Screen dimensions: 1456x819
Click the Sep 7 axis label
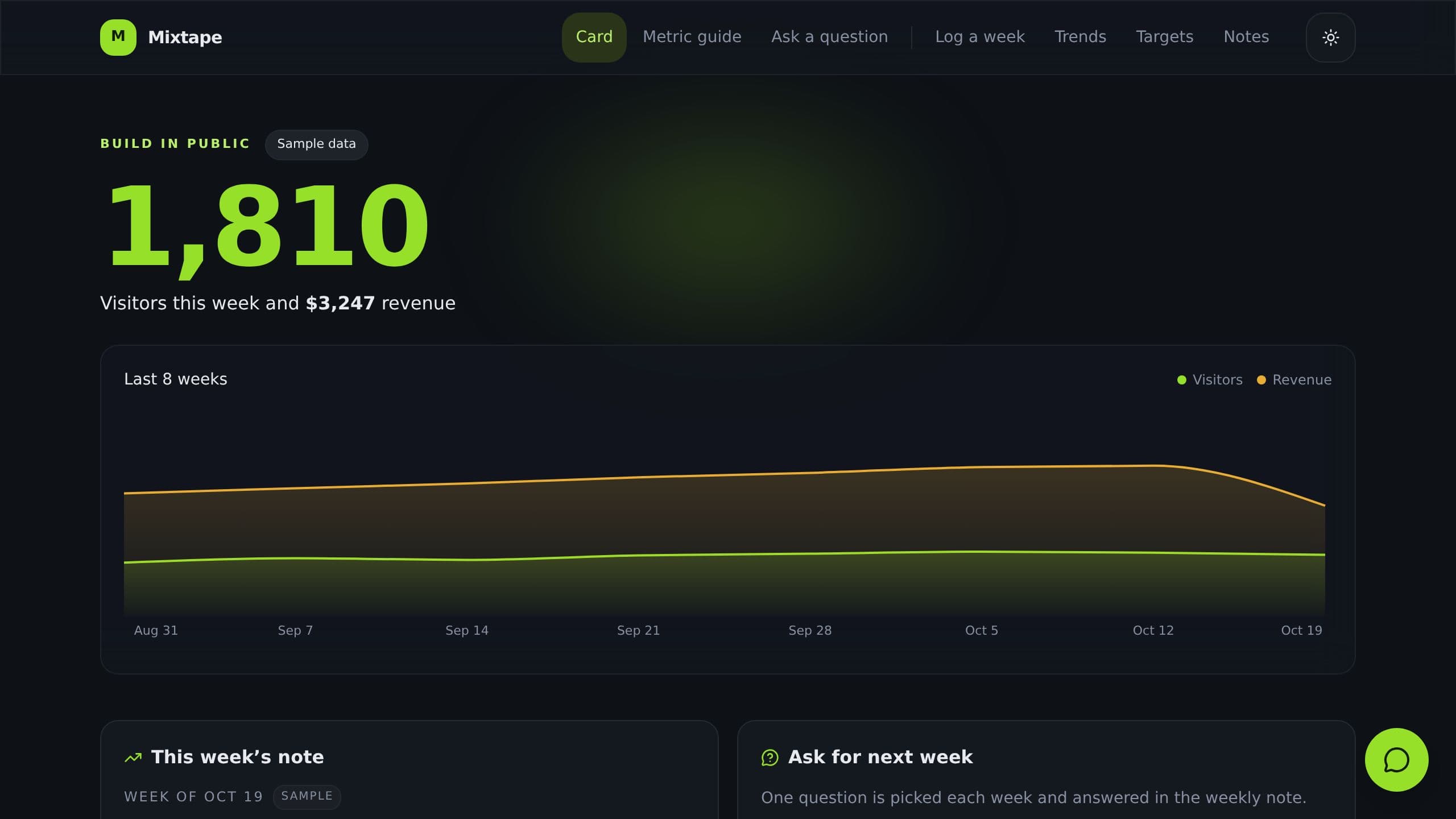coord(295,630)
